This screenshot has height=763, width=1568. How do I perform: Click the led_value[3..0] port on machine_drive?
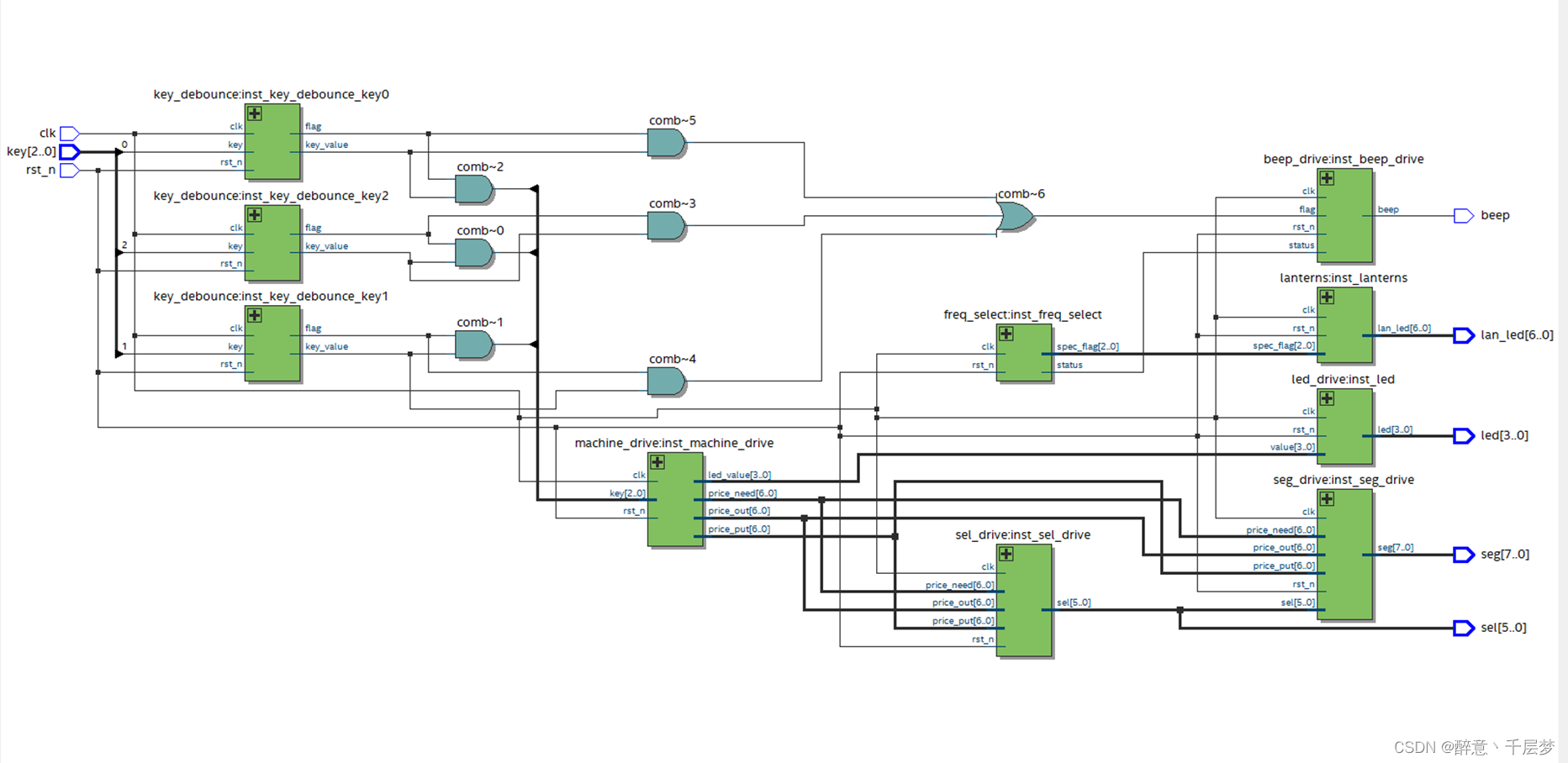click(x=739, y=476)
